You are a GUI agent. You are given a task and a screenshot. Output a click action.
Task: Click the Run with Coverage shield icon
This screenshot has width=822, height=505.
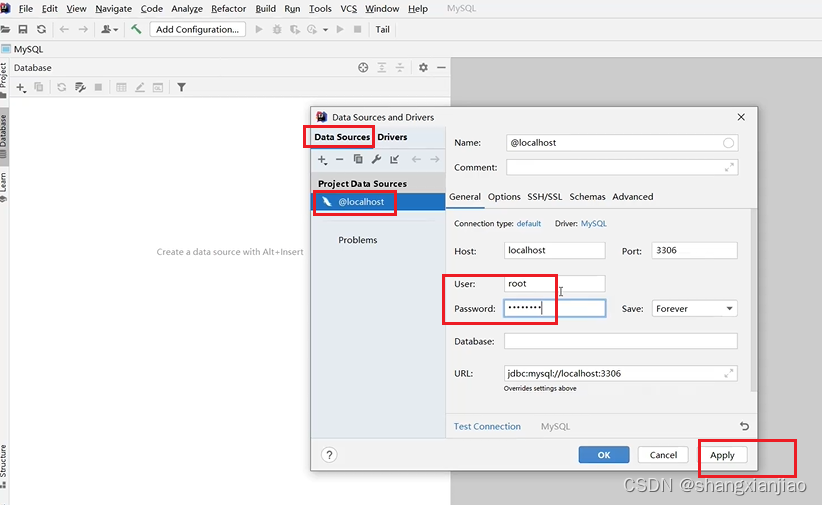(x=295, y=29)
